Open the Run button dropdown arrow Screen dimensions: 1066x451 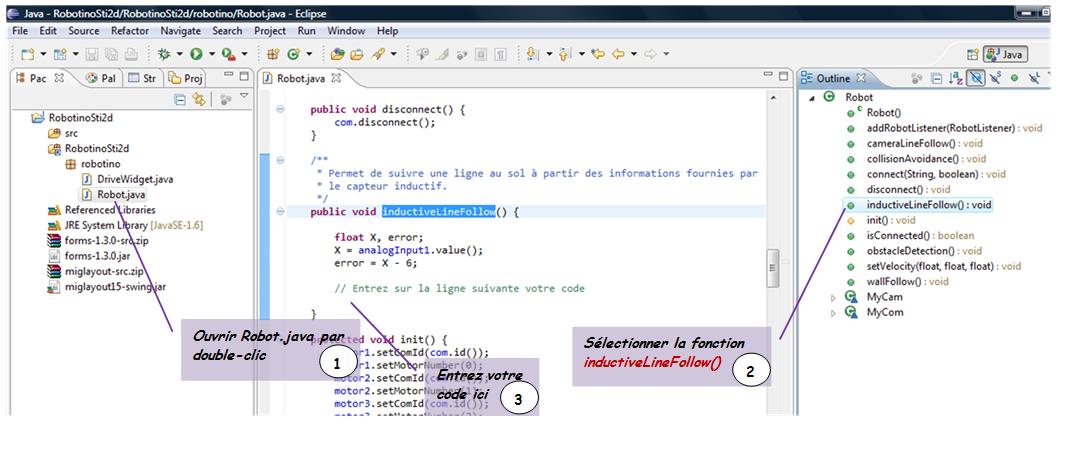tap(211, 55)
